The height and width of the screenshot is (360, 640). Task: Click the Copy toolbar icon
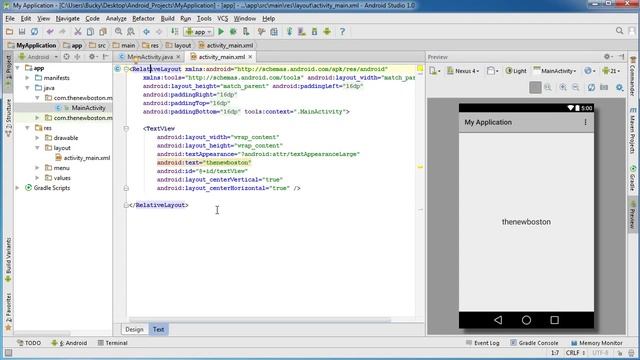click(90, 32)
